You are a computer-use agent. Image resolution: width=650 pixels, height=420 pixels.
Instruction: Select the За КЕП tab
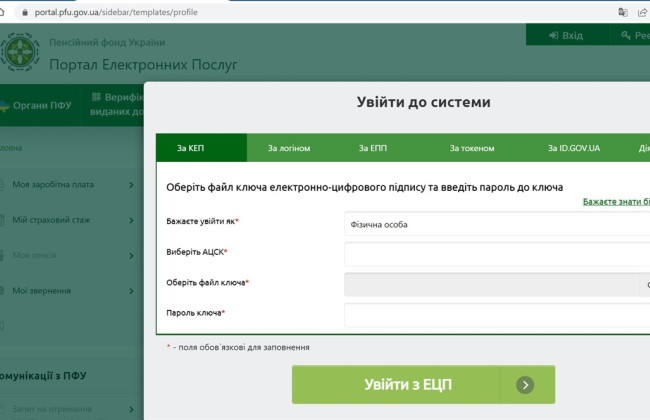coord(201,148)
